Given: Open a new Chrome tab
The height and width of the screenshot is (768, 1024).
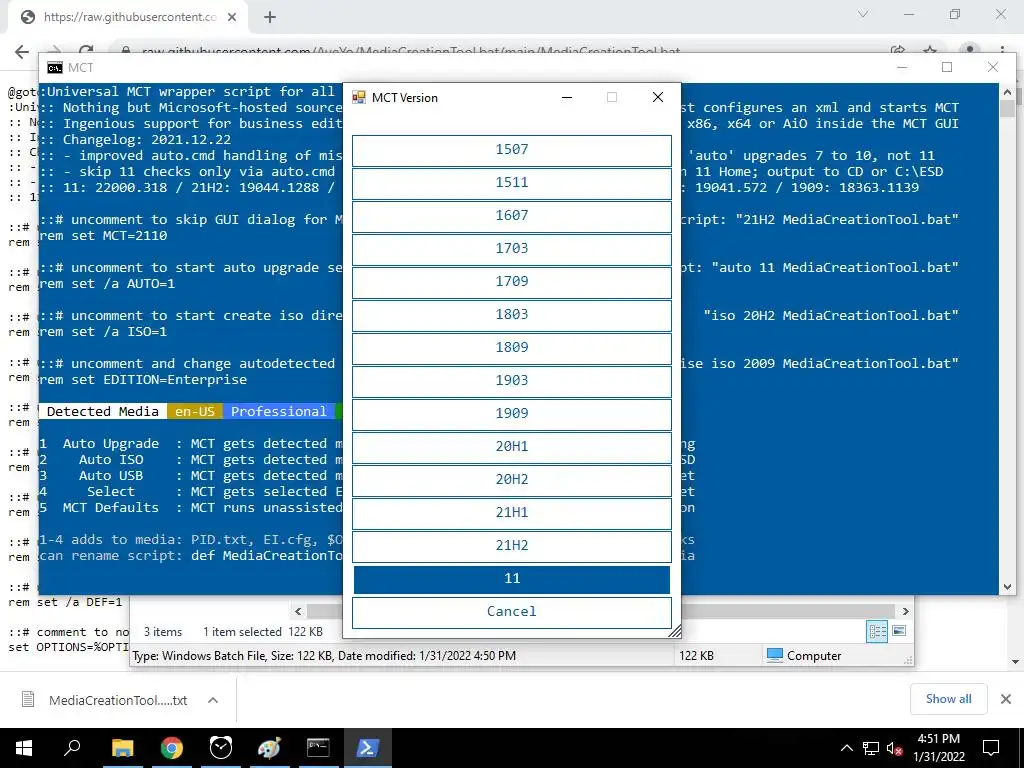Looking at the screenshot, I should click(270, 18).
